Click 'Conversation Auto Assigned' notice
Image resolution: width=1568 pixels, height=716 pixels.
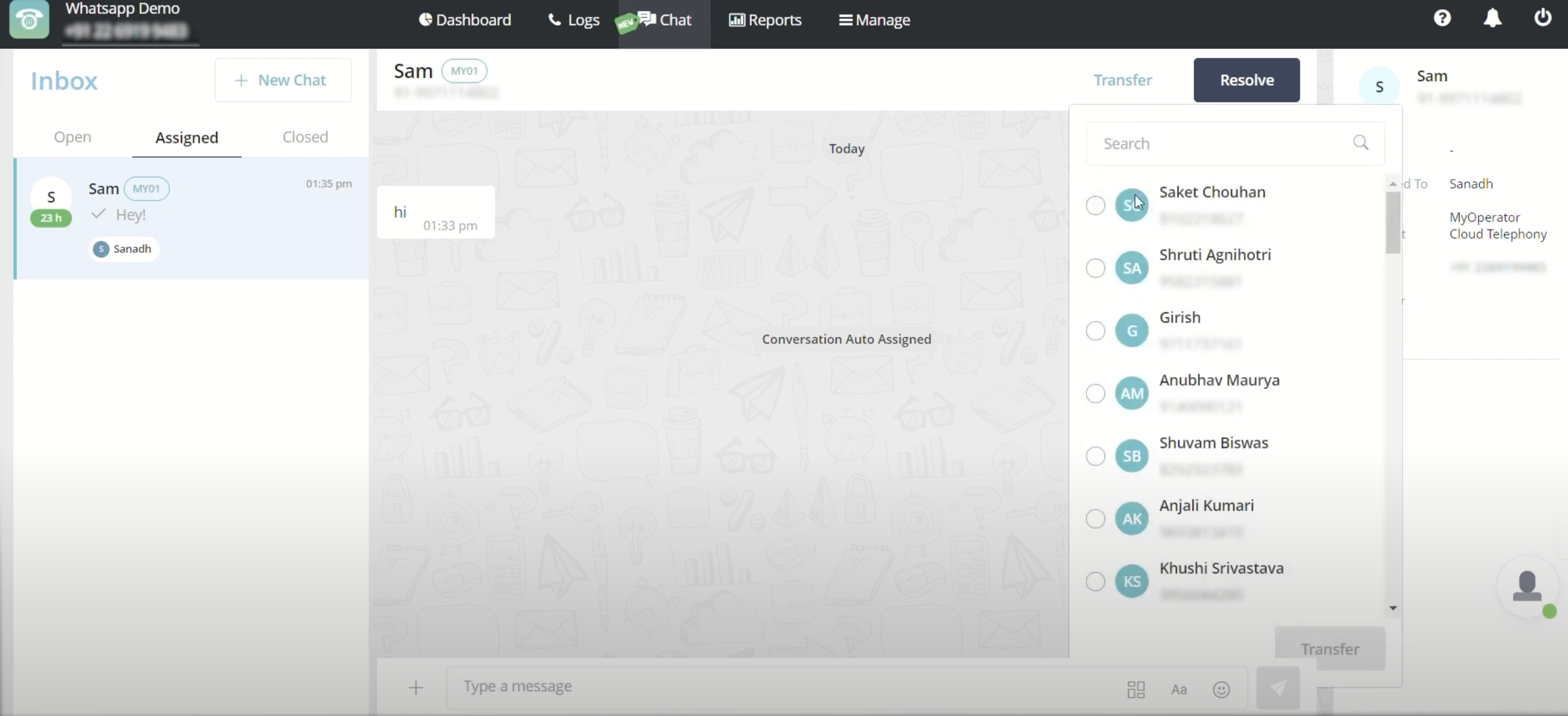click(x=846, y=339)
